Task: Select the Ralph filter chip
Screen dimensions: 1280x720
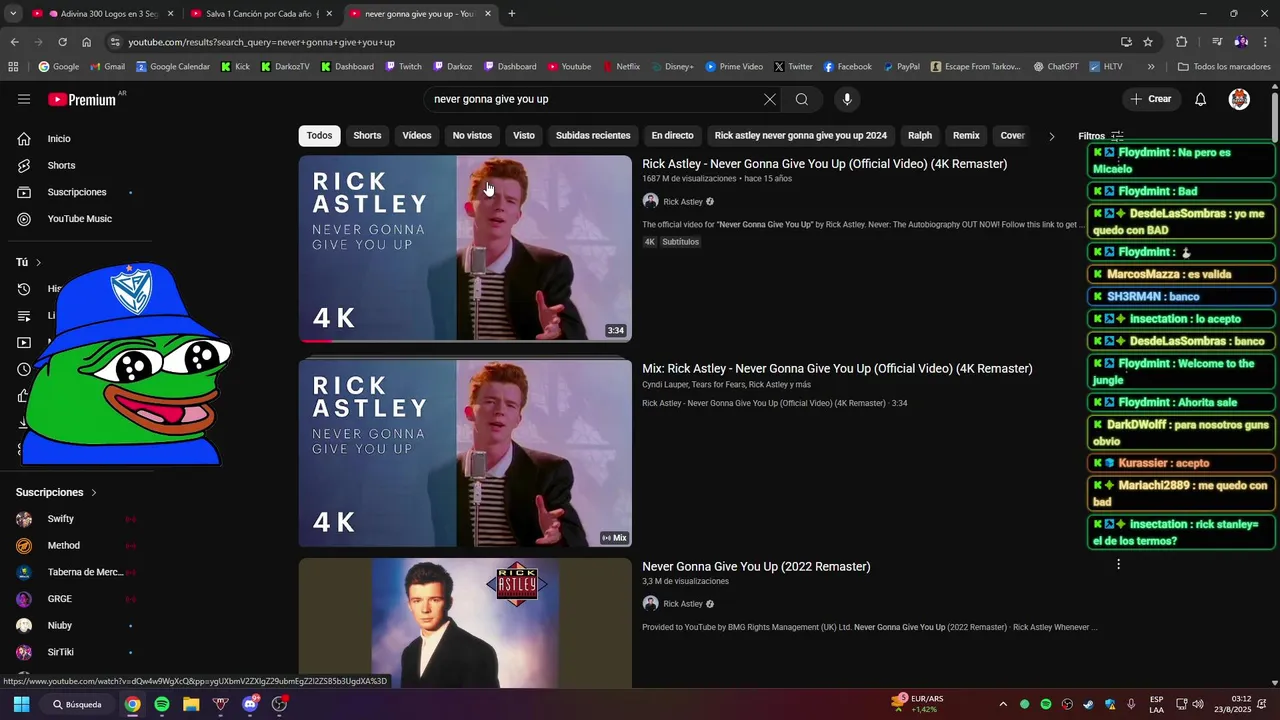Action: (920, 136)
